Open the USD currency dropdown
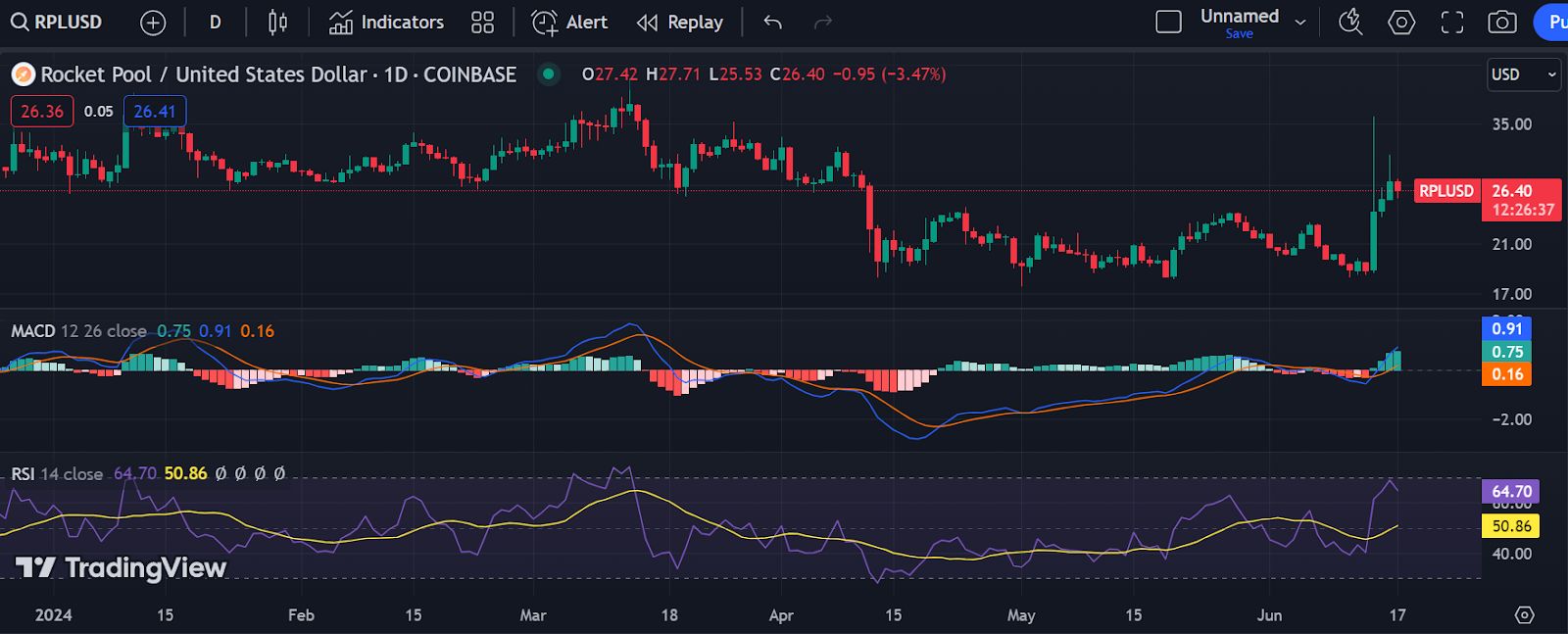Image resolution: width=1568 pixels, height=634 pixels. pyautogui.click(x=1524, y=74)
